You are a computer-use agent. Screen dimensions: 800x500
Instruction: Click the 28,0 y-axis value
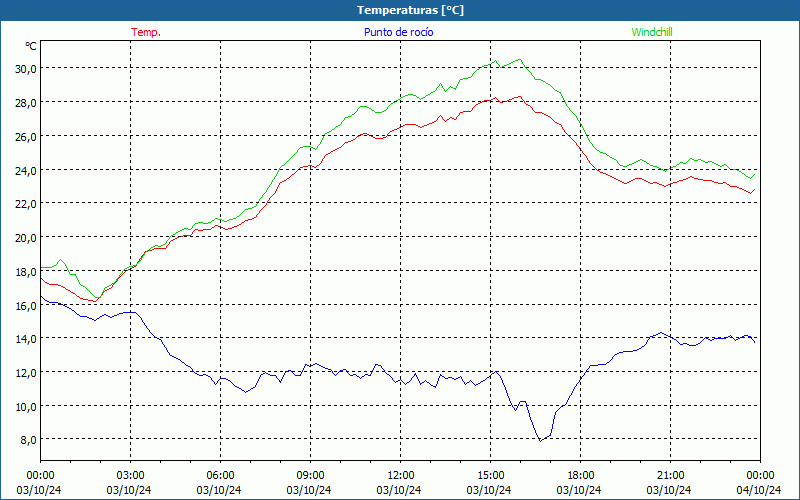(26, 103)
